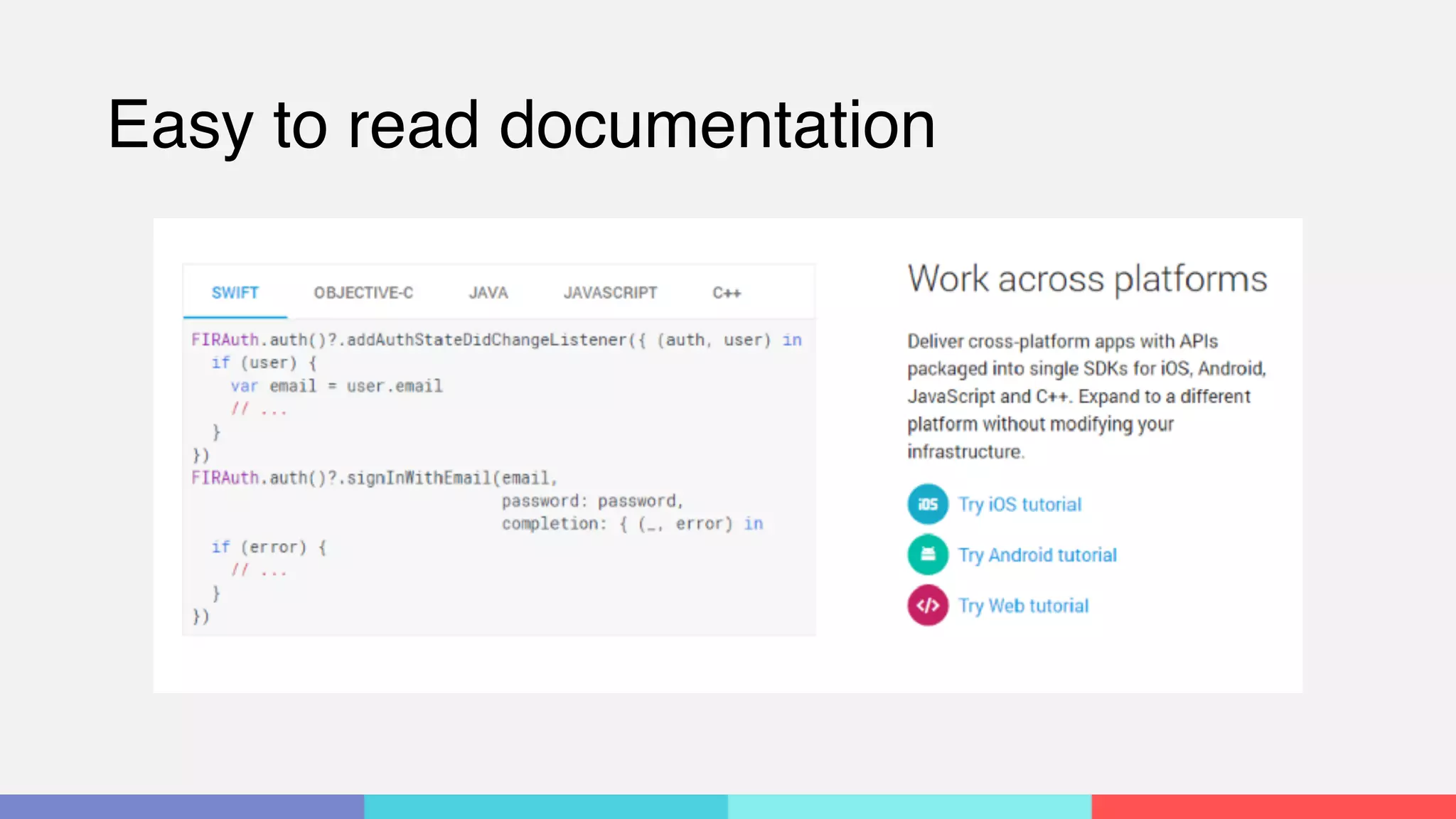Image resolution: width=1456 pixels, height=819 pixels.
Task: Switch to the SWIFT code tab
Action: click(235, 293)
